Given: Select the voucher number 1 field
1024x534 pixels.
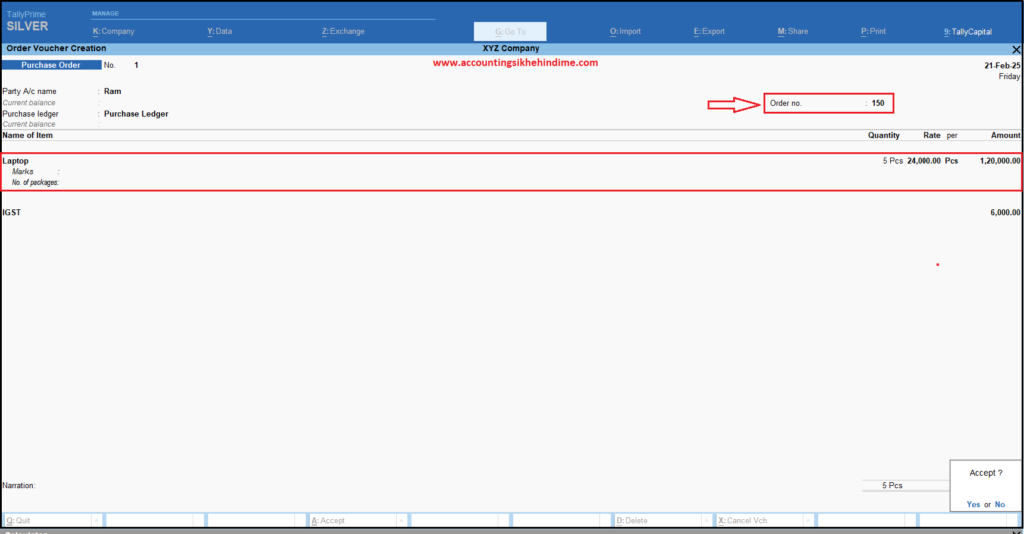Looking at the screenshot, I should coord(136,65).
